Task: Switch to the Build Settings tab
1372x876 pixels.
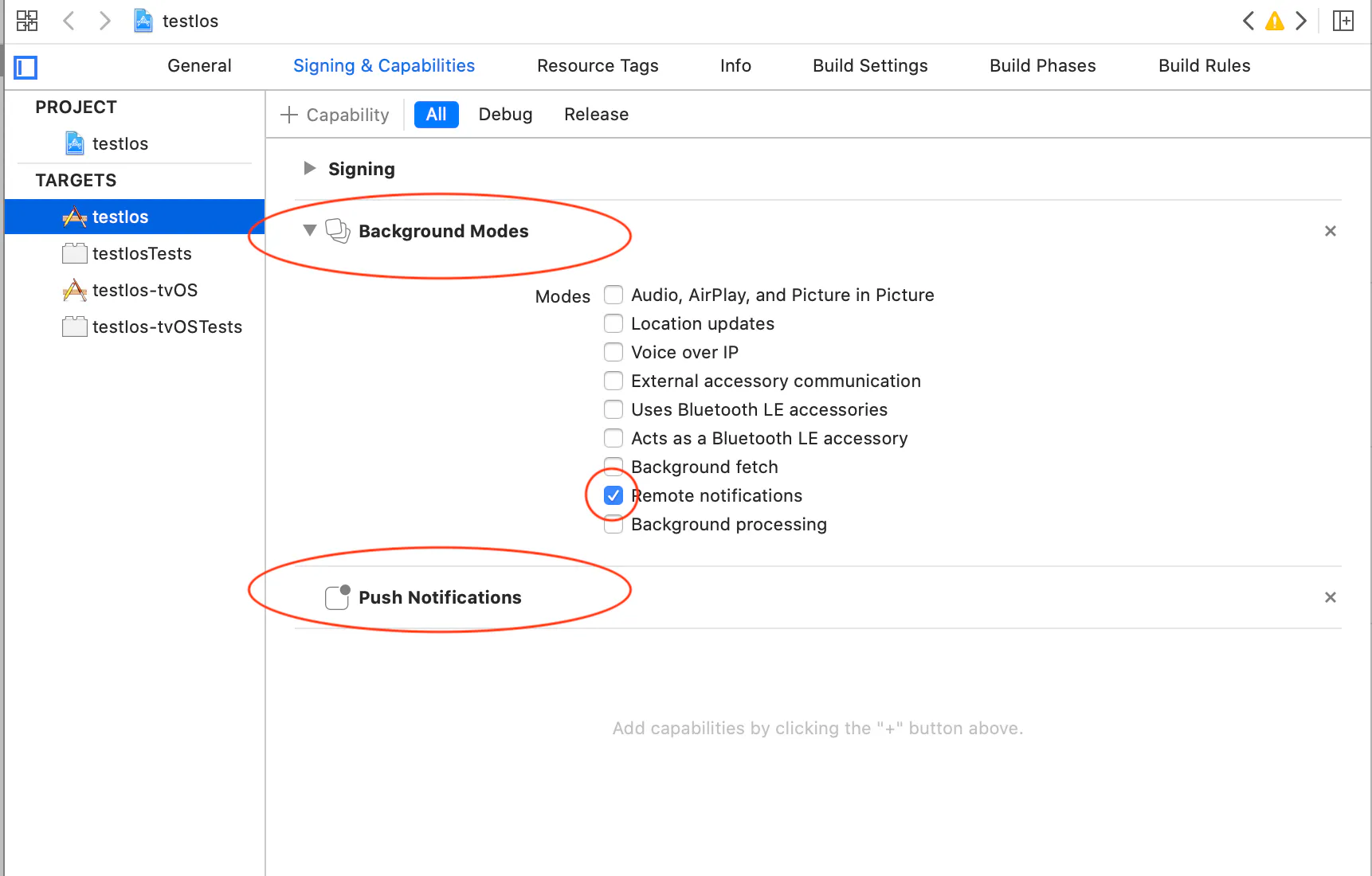Action: click(870, 66)
